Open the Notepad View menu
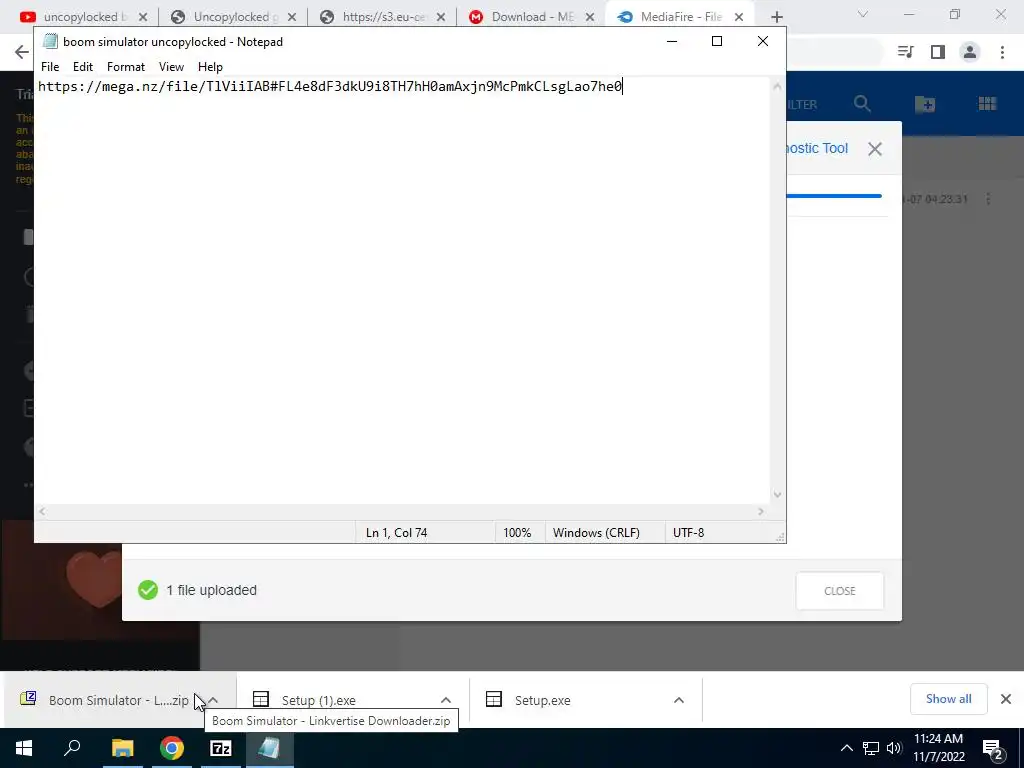This screenshot has width=1024, height=768. tap(171, 67)
